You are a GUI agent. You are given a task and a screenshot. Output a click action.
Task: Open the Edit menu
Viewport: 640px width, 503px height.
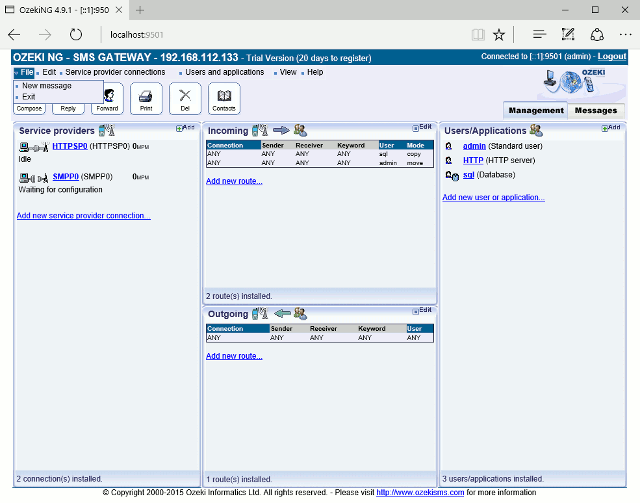coord(49,72)
